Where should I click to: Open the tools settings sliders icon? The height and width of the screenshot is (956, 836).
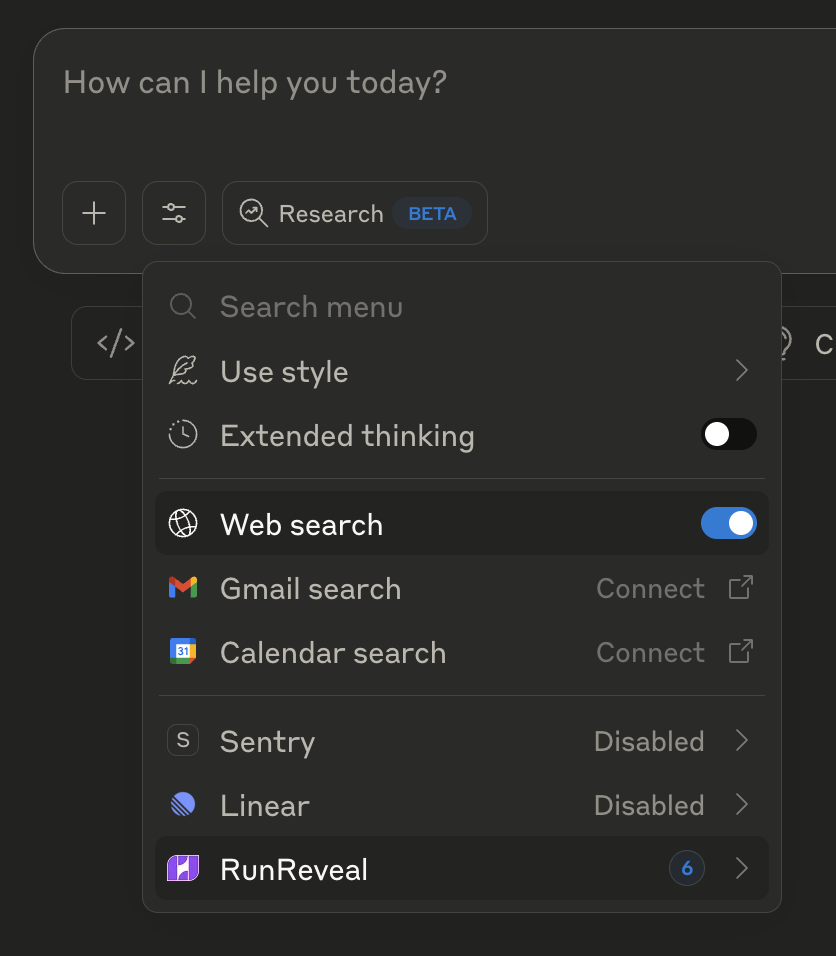coord(174,213)
